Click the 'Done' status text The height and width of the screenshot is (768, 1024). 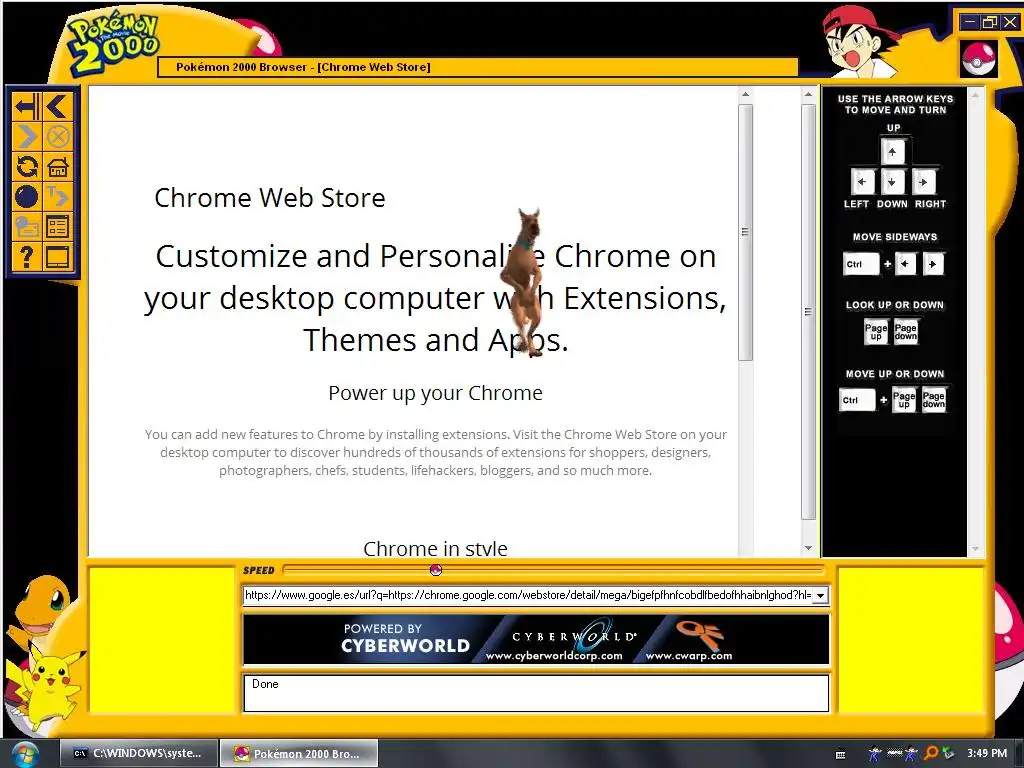[x=265, y=684]
